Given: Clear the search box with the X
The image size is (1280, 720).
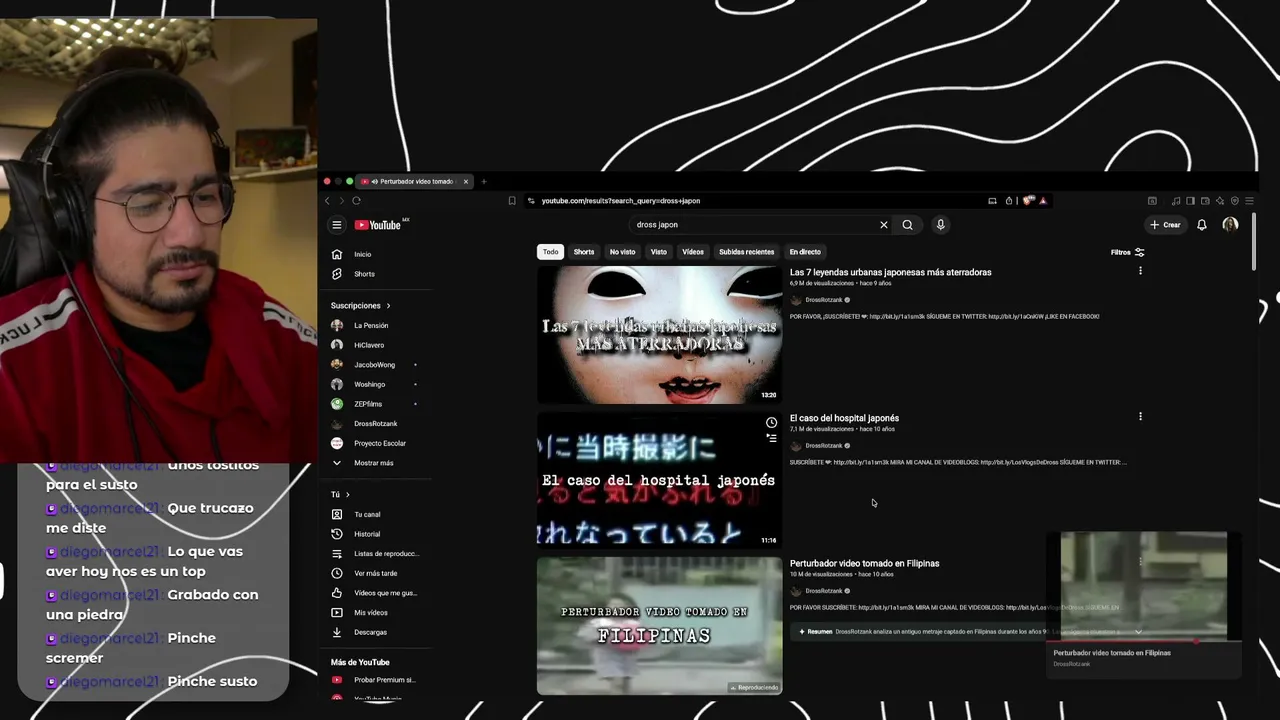Looking at the screenshot, I should (883, 225).
